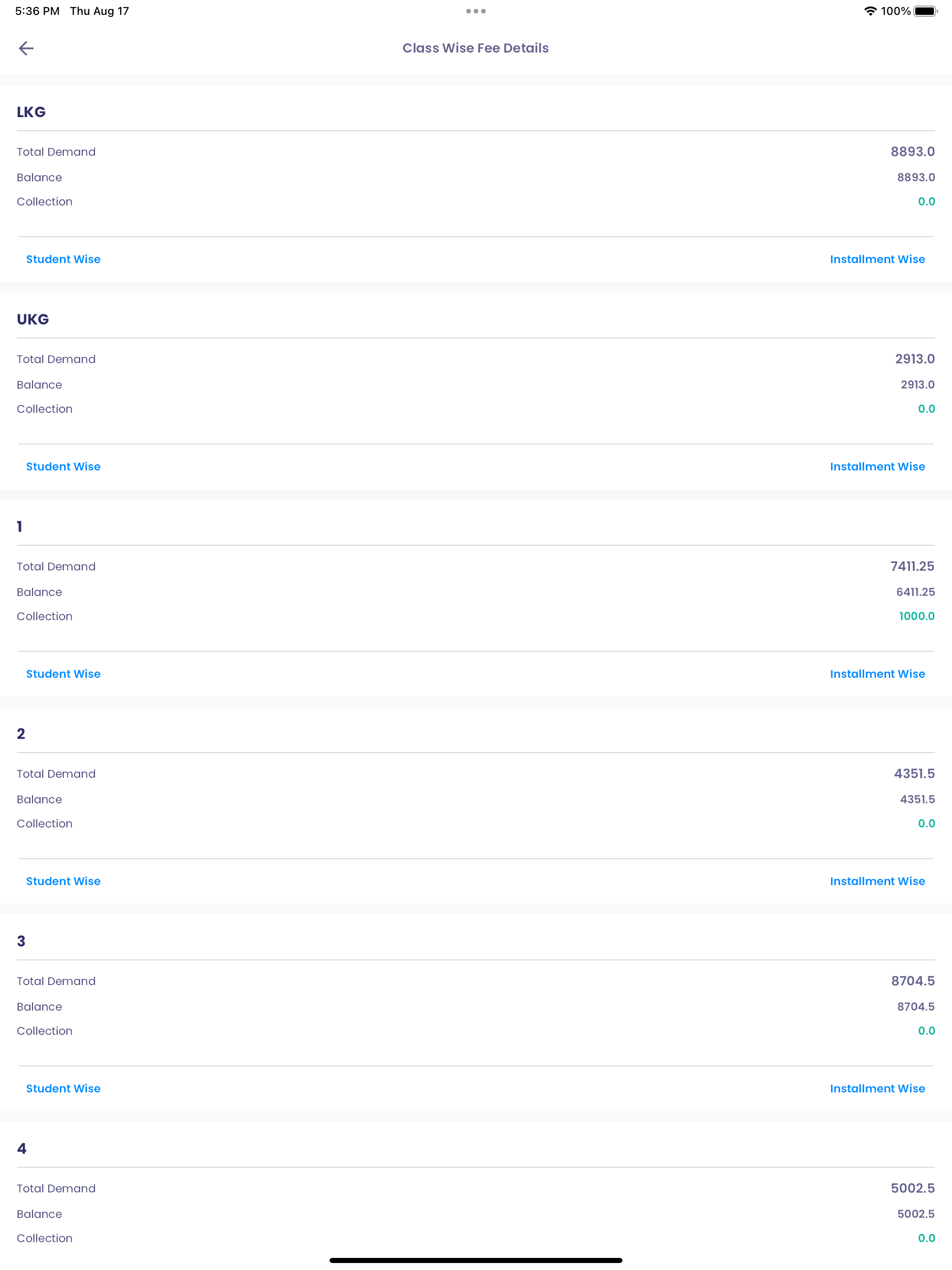952x1270 pixels.
Task: View Installment Wise details for class 1
Action: coord(877,674)
